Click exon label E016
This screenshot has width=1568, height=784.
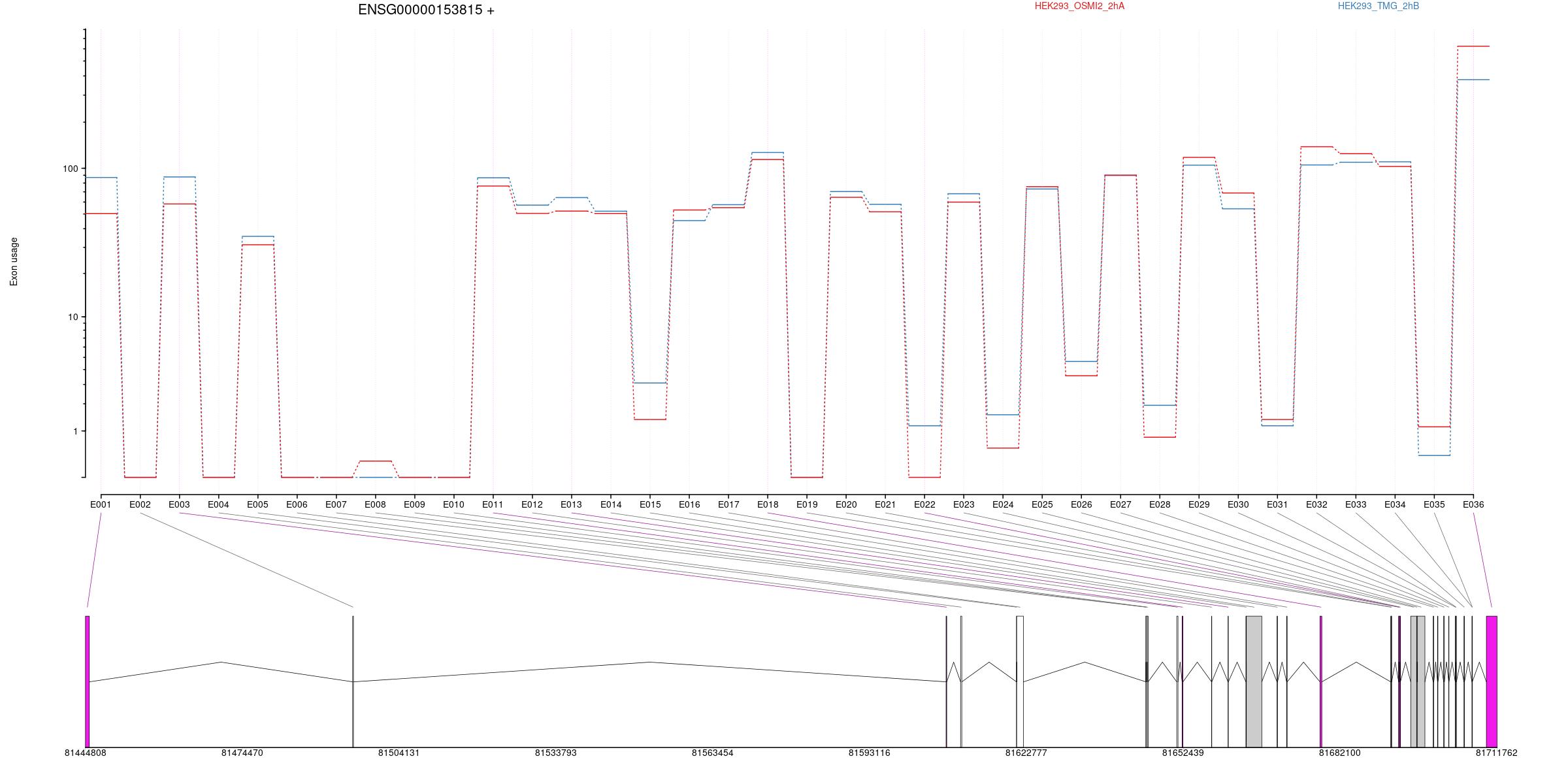point(689,504)
